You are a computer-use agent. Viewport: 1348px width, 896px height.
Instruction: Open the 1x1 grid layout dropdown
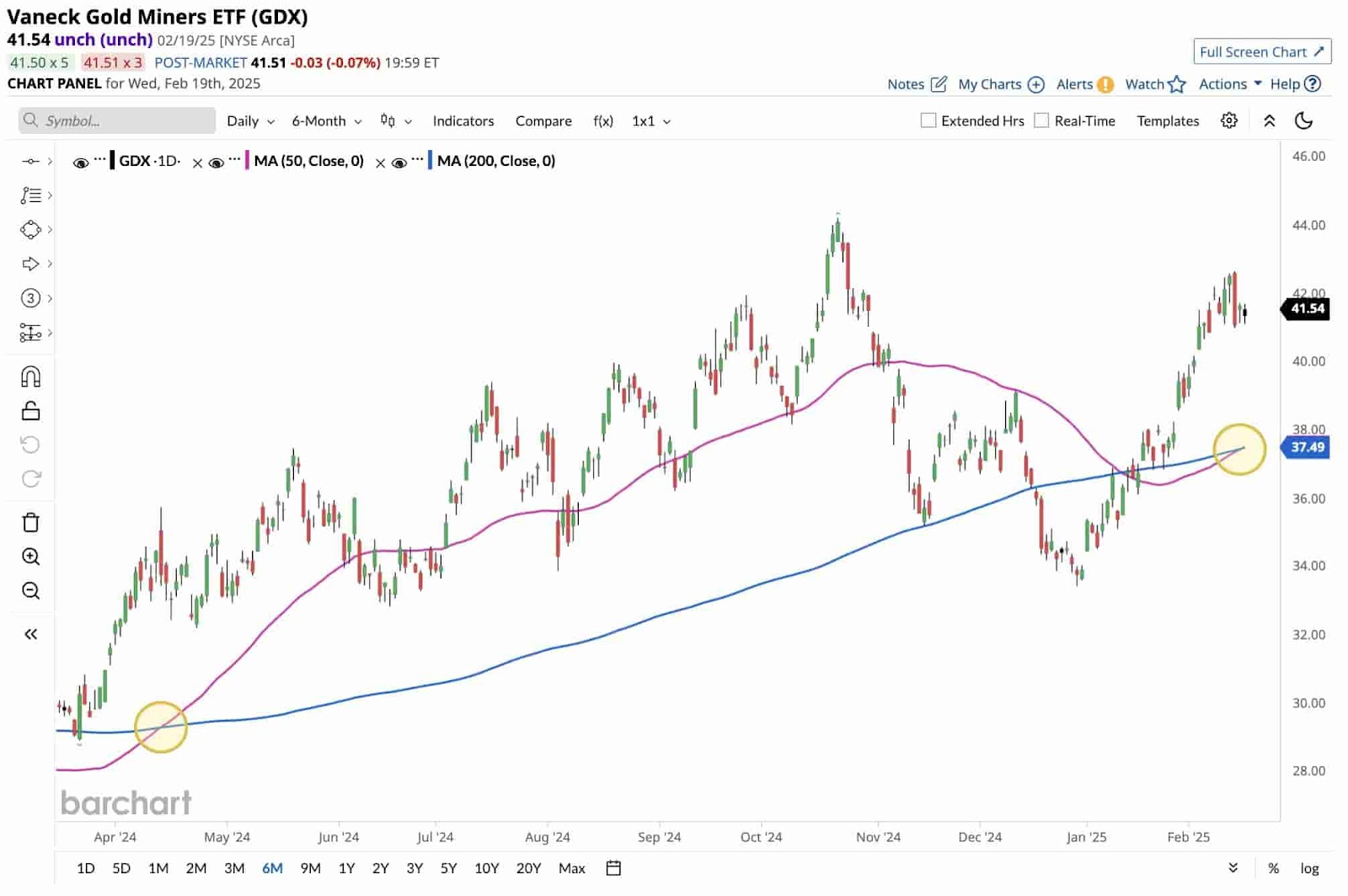(651, 120)
